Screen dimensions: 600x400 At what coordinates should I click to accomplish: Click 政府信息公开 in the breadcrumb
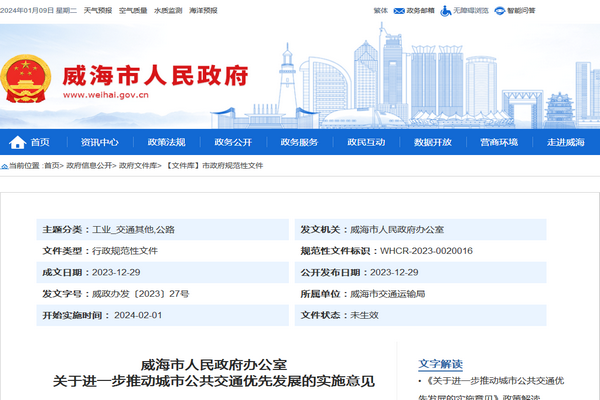[88, 165]
